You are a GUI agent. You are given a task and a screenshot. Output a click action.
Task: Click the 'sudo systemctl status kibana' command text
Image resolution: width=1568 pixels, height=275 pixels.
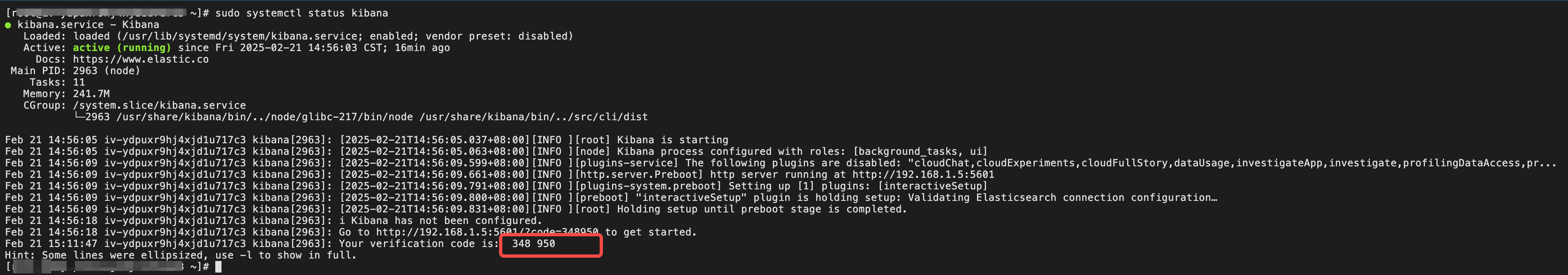pos(301,13)
